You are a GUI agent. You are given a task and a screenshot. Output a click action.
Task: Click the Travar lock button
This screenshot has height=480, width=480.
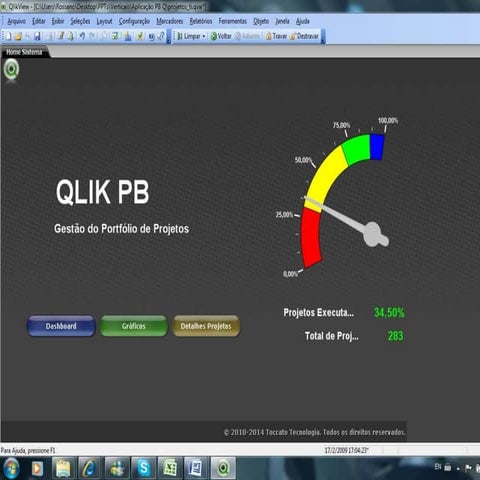pyautogui.click(x=276, y=36)
